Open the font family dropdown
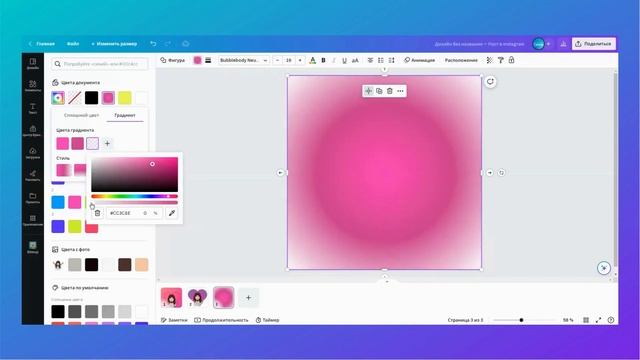 pos(244,60)
